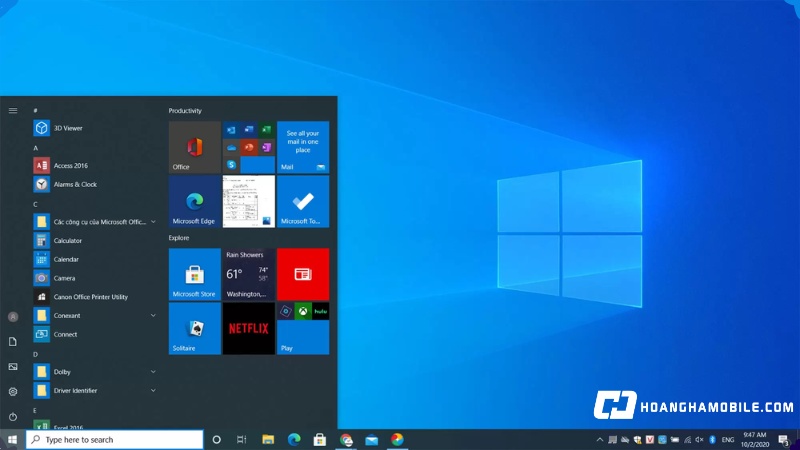Screen dimensions: 800x450
Task: Click the Windows Security tray icon
Action: (637, 439)
